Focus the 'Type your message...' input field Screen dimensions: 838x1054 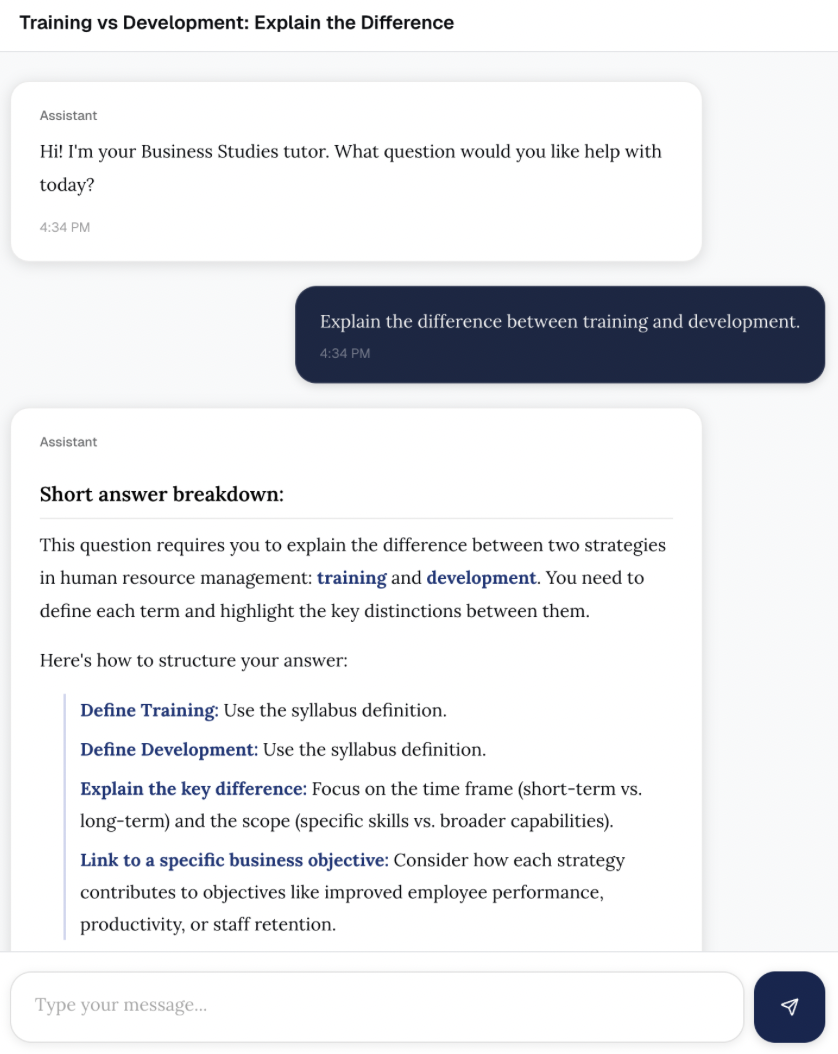377,1006
